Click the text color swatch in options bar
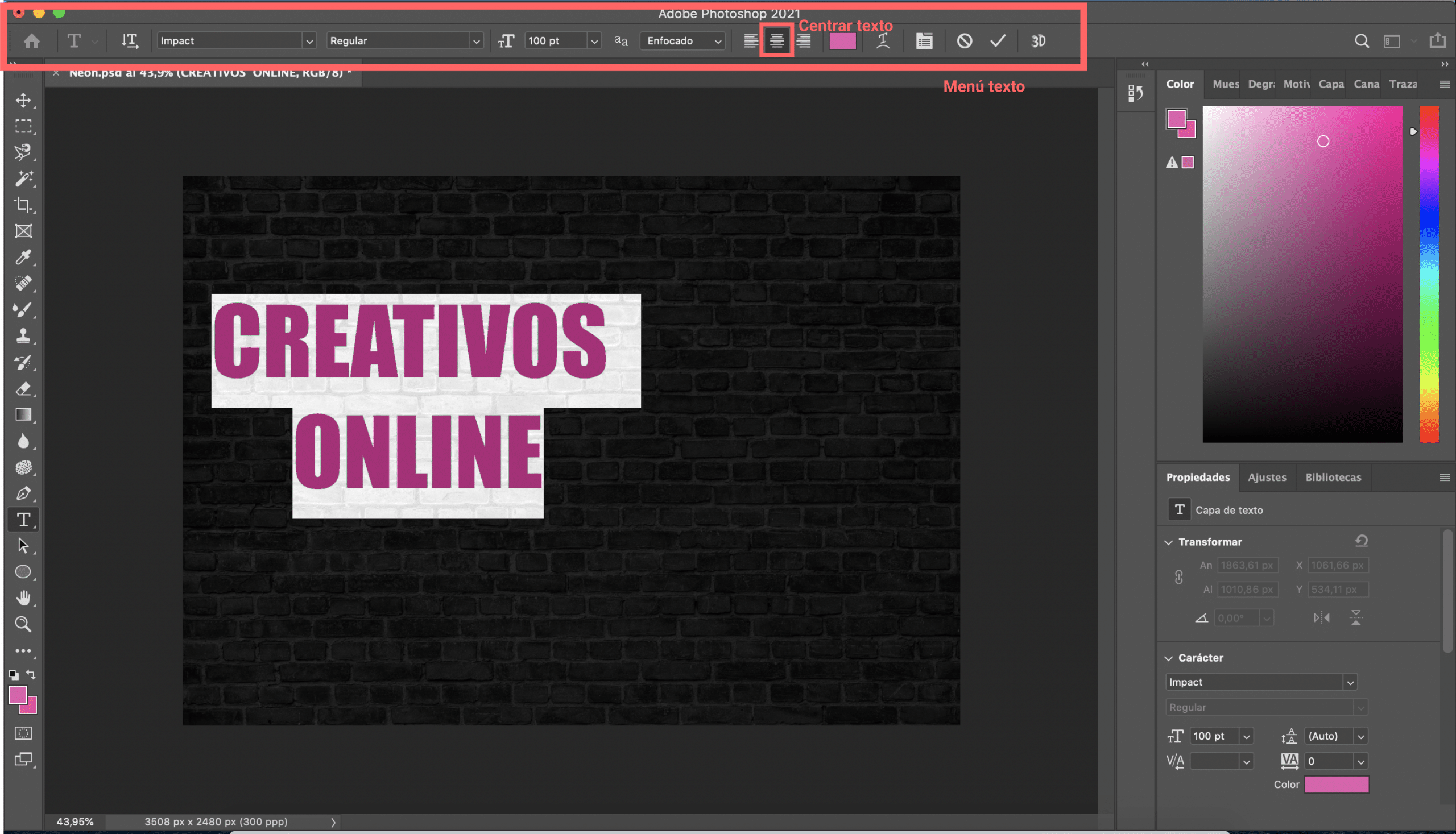The height and width of the screenshot is (834, 1456). click(842, 41)
